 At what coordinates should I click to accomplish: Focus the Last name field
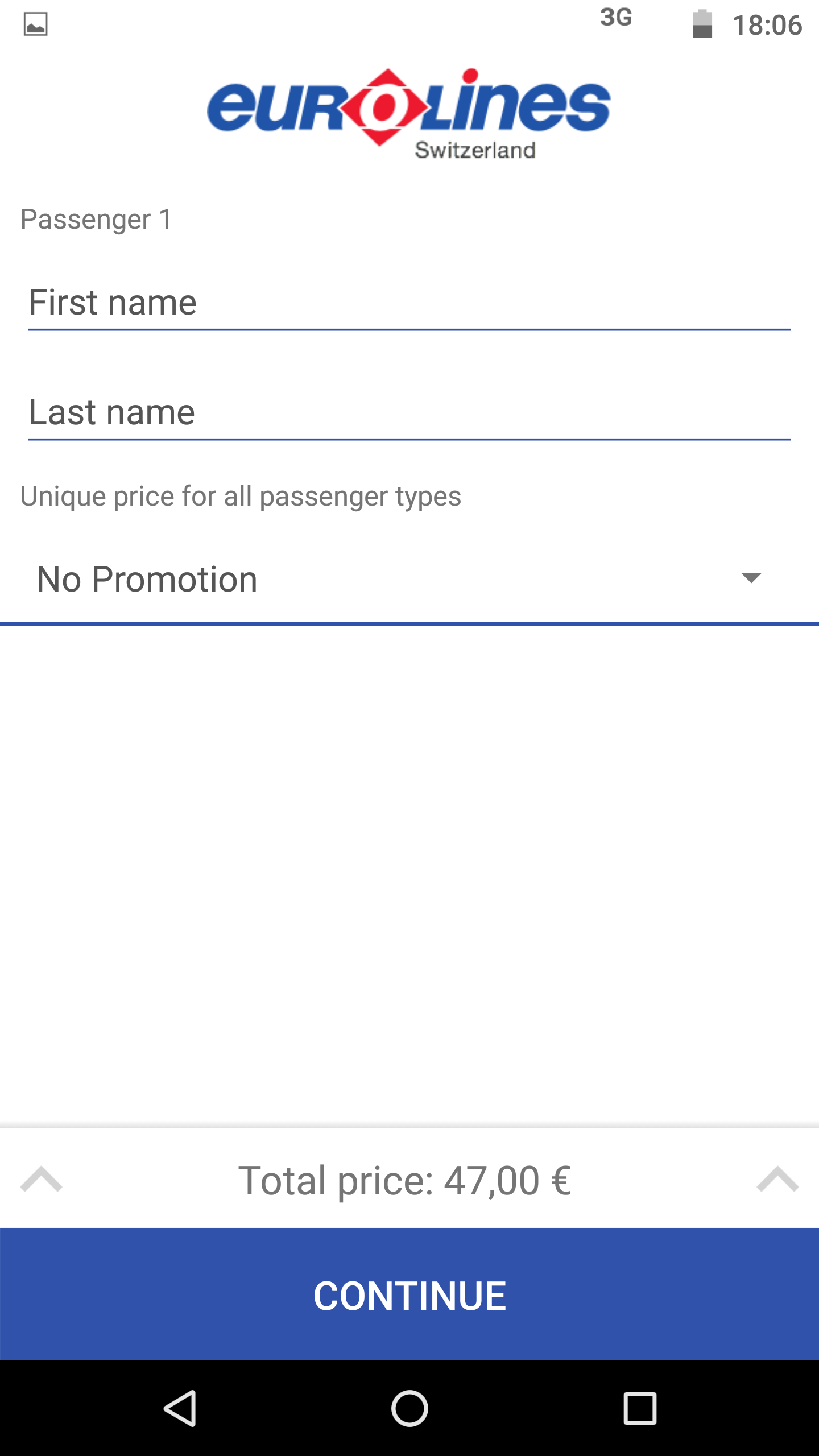pyautogui.click(x=409, y=412)
